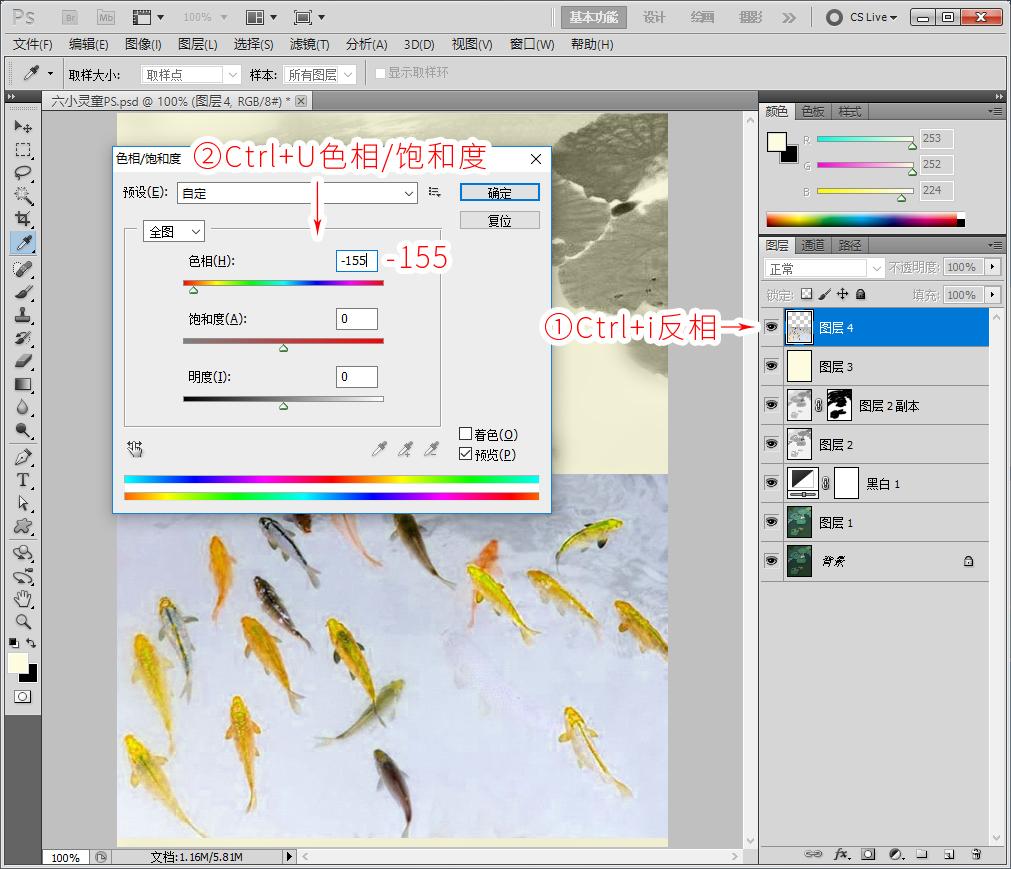Select the Pen tool
Viewport: 1011px width, 869px height.
click(x=23, y=457)
